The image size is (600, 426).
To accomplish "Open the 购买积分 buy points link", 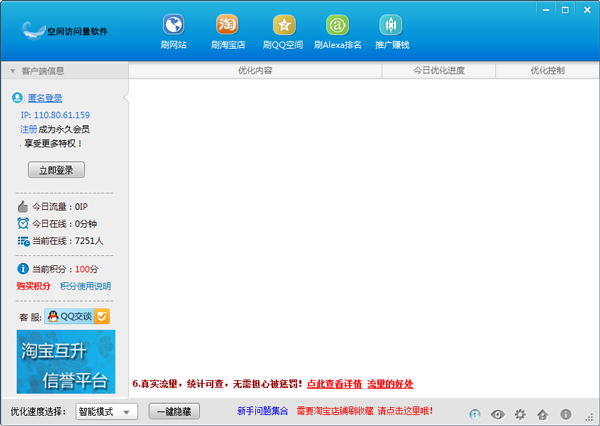I will click(35, 286).
